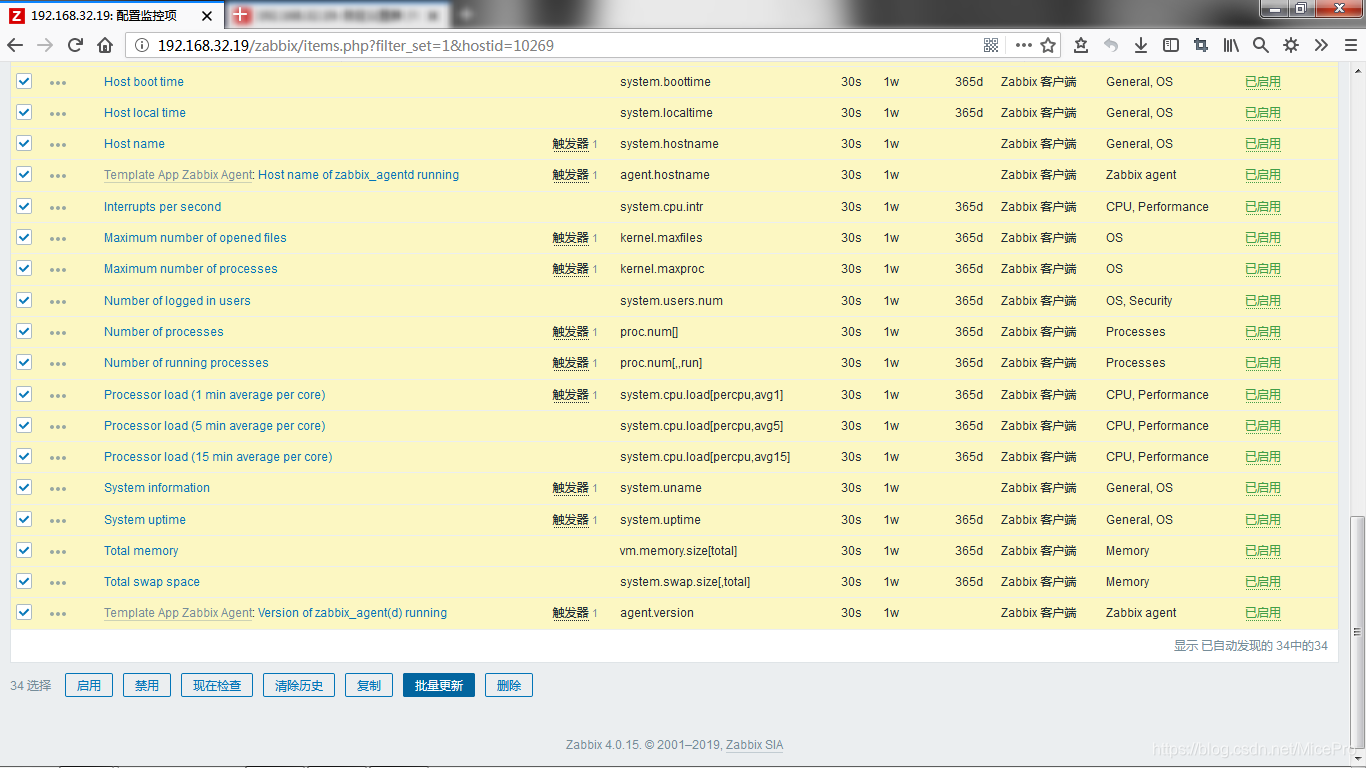Toggle the Interrupts per second checkbox
This screenshot has height=768, width=1366.
(24, 206)
